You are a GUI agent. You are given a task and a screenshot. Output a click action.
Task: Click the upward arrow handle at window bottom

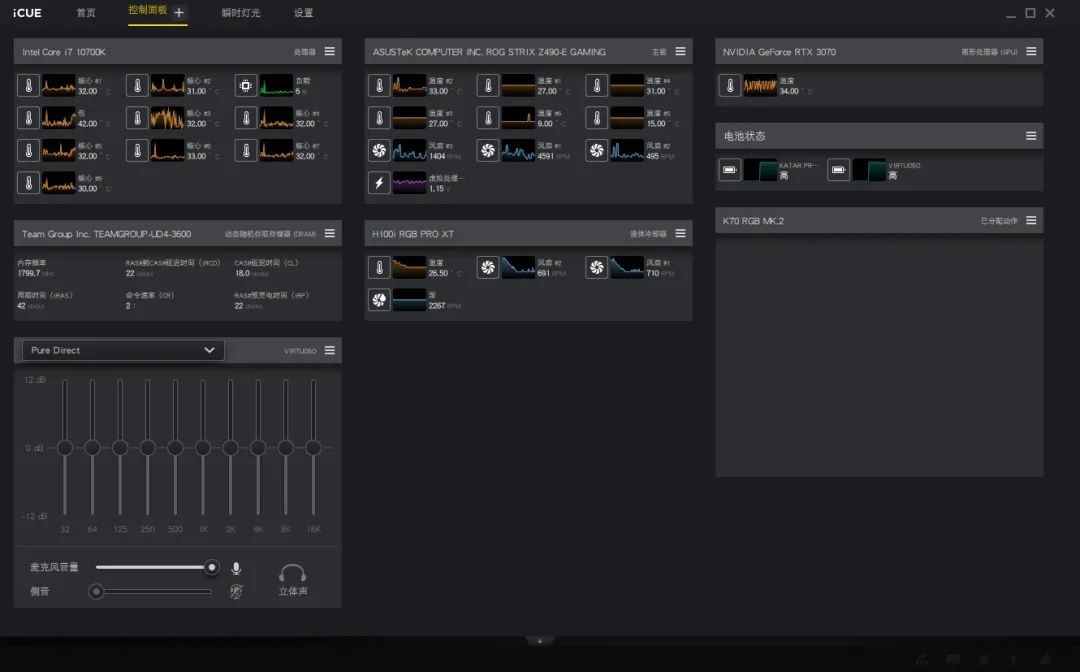click(540, 640)
